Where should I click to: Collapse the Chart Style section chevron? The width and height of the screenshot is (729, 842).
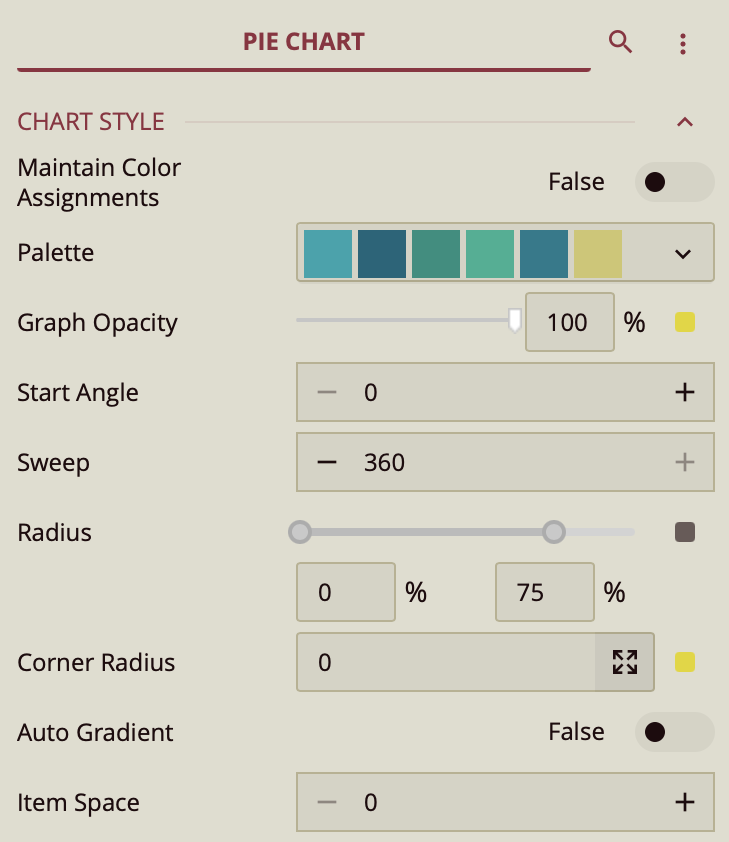click(x=685, y=122)
